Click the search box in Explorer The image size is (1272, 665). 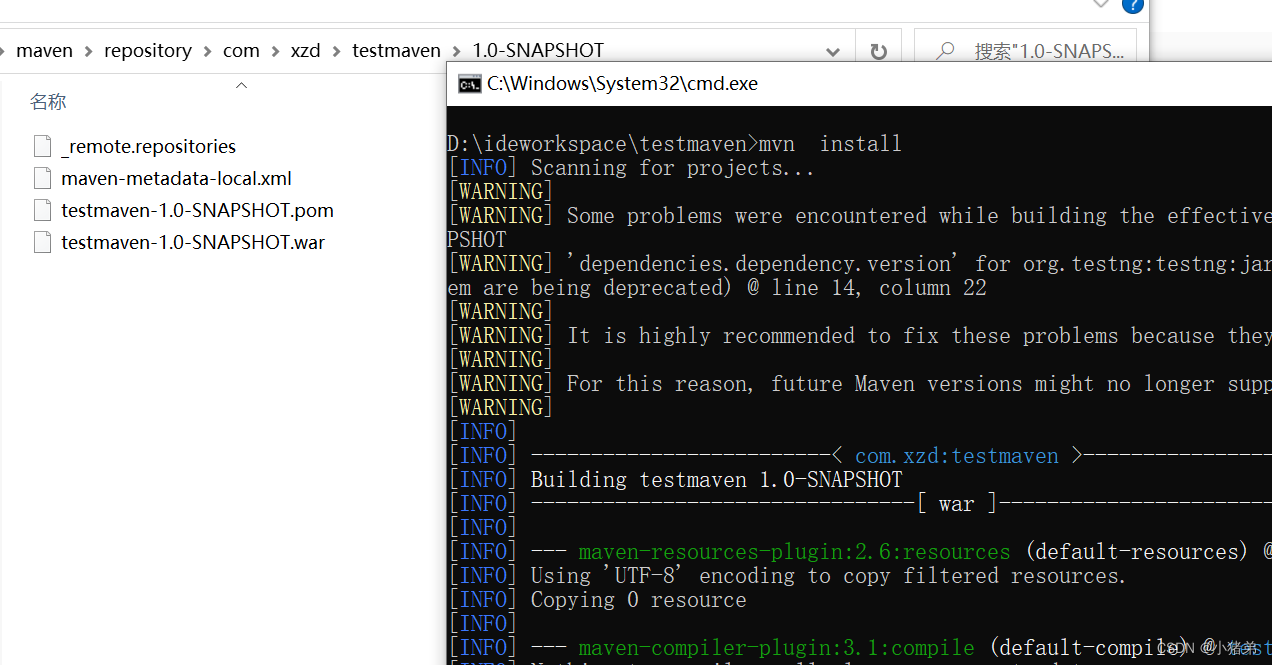(x=1027, y=51)
